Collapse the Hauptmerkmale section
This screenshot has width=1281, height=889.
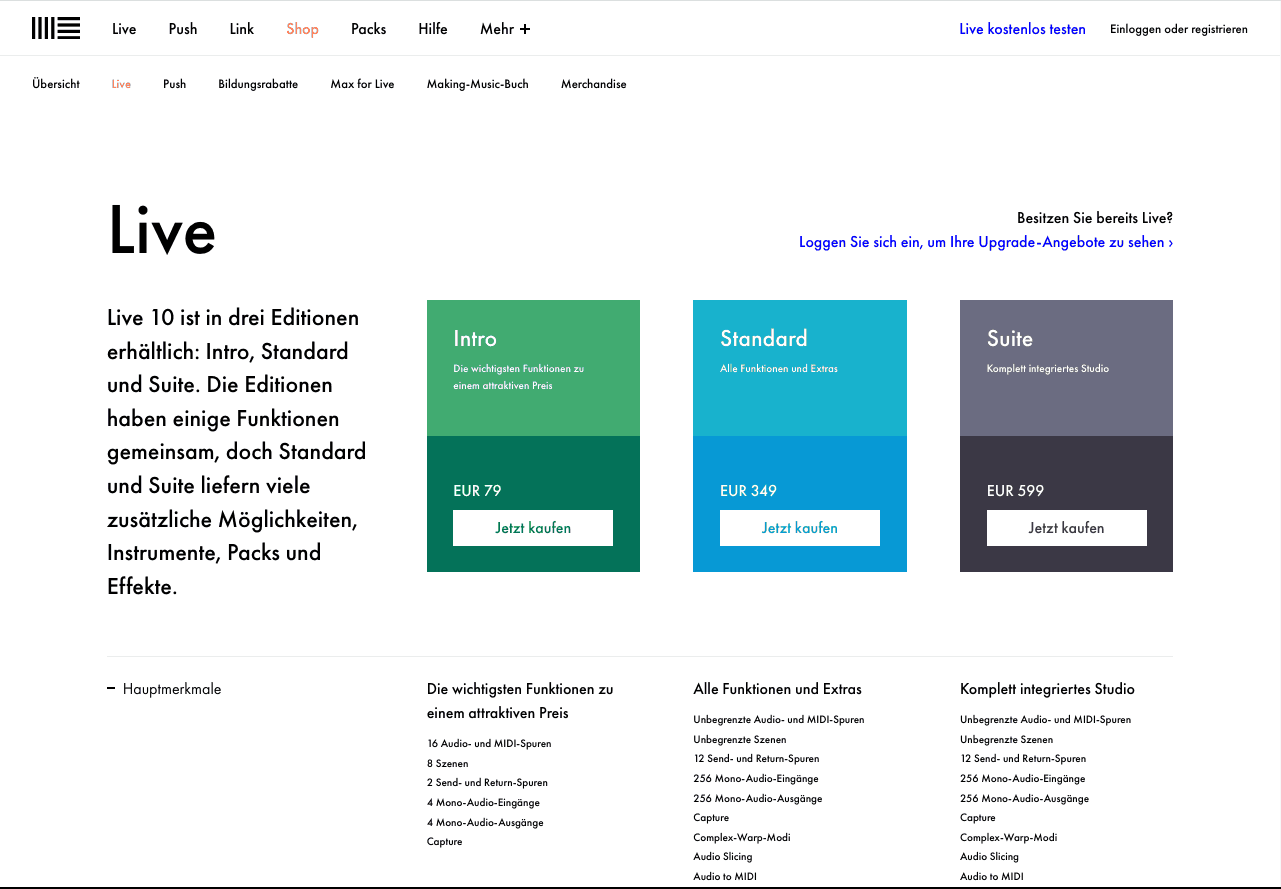pyautogui.click(x=164, y=689)
